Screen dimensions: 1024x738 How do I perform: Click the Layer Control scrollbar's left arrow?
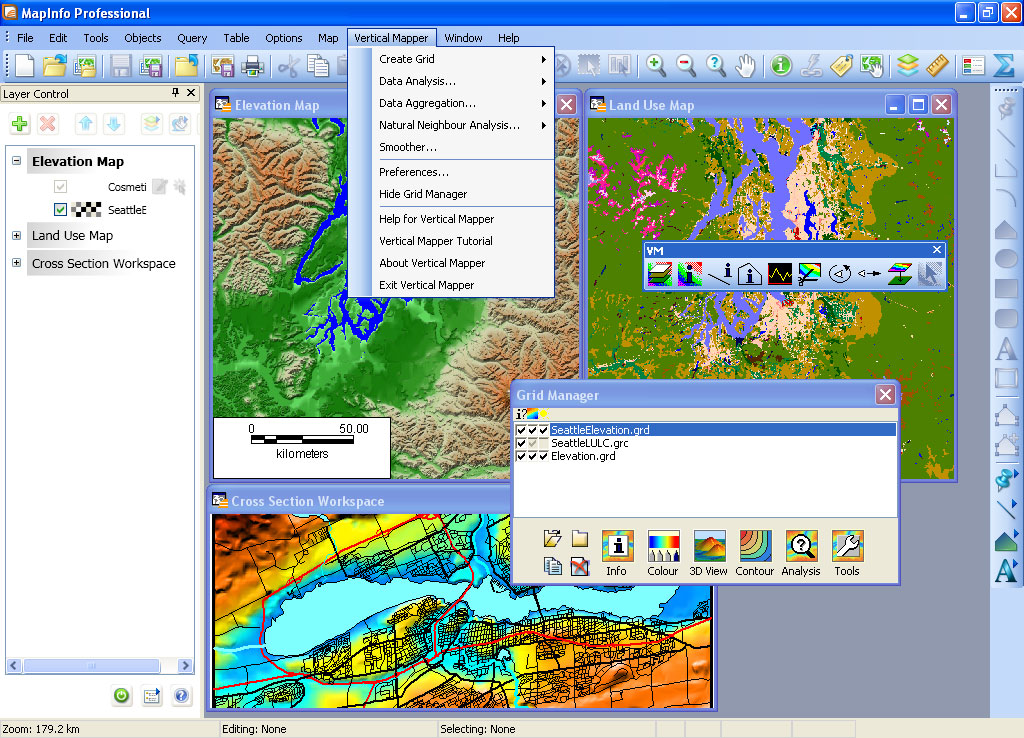[x=14, y=666]
